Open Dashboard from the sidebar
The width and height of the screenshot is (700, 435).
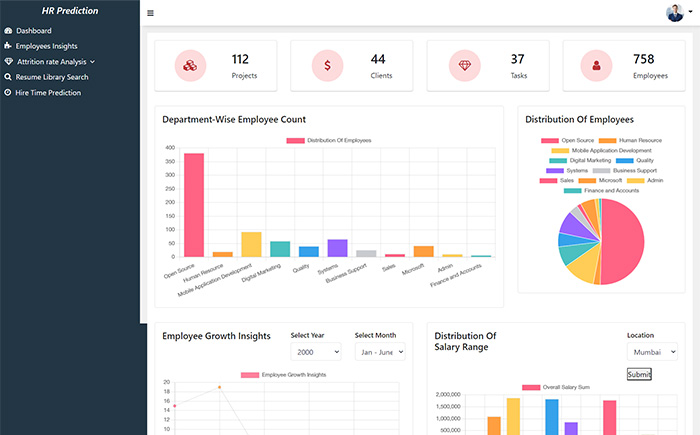click(x=34, y=31)
